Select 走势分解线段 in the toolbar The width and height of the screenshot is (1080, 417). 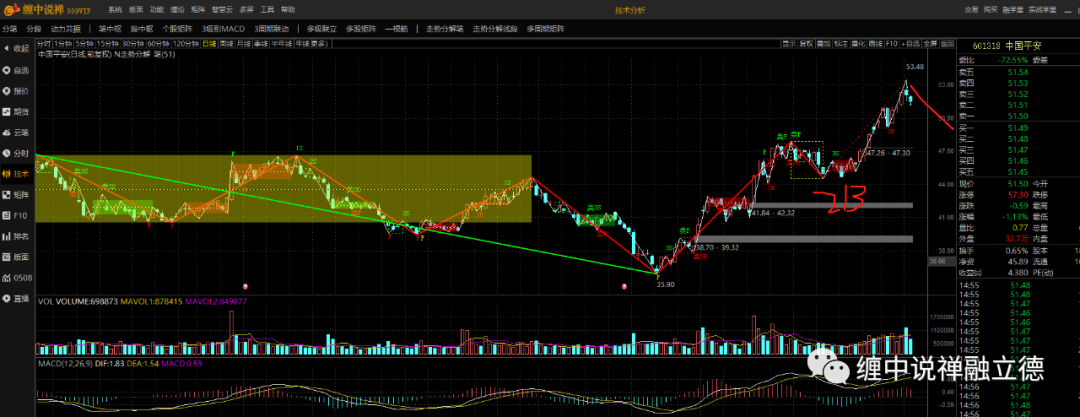click(x=495, y=29)
